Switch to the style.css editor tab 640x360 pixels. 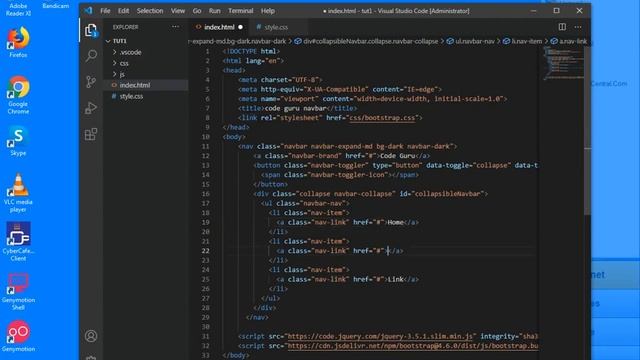(276, 27)
